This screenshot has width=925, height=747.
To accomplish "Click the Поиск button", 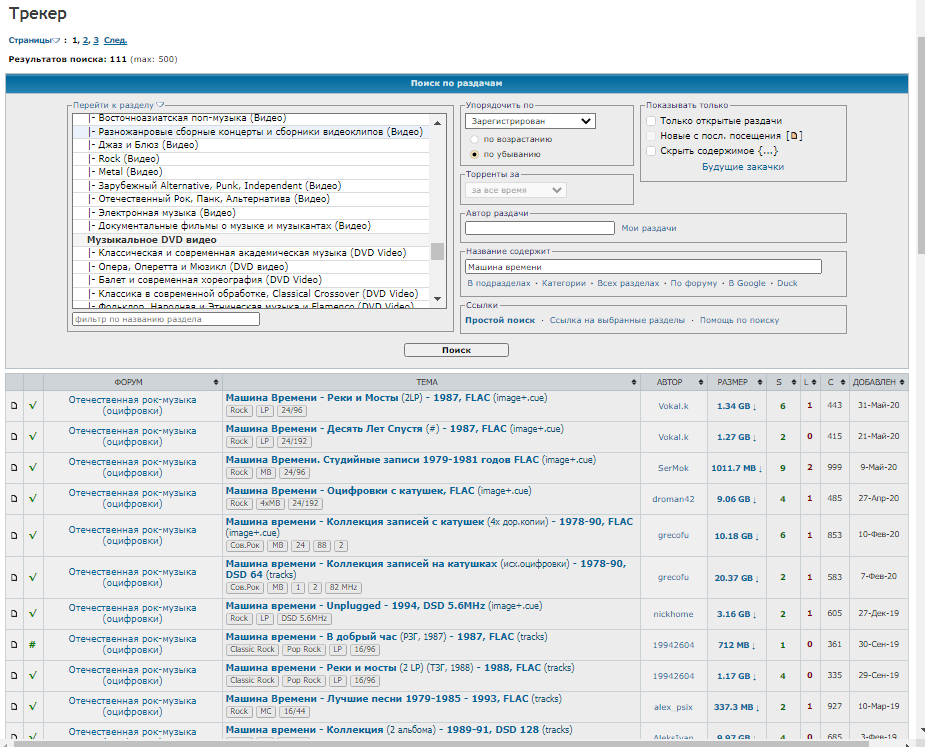I will click(x=456, y=350).
